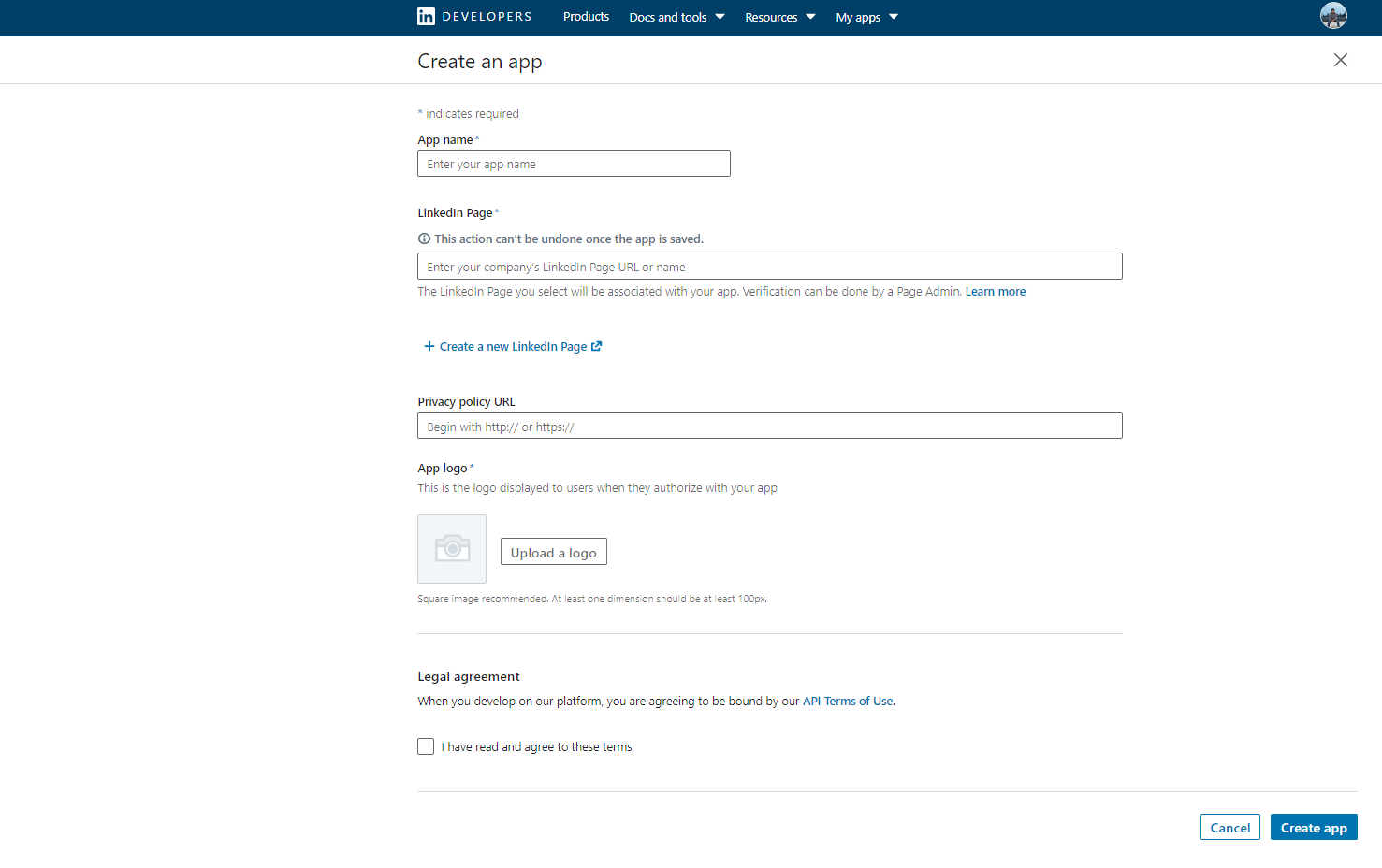Click the 'indicates required' note
The width and height of the screenshot is (1382, 868).
tap(468, 114)
